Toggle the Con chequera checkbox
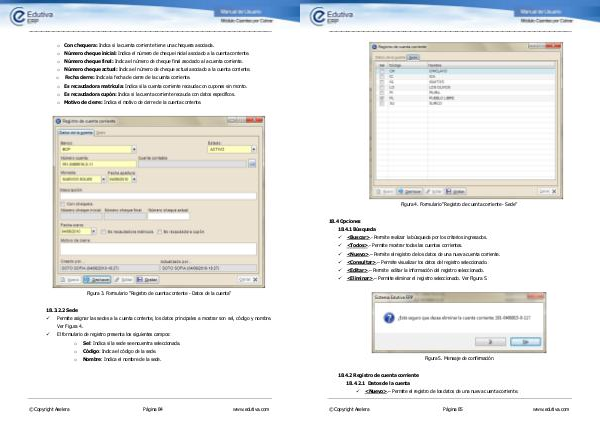600x424 pixels. tap(65, 202)
